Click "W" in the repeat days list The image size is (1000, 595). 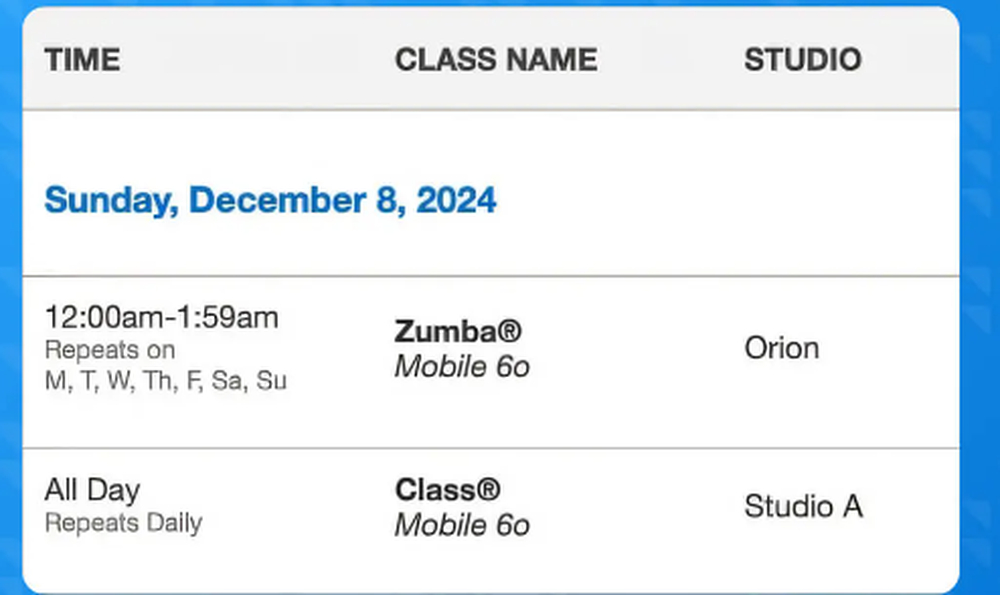[120, 381]
